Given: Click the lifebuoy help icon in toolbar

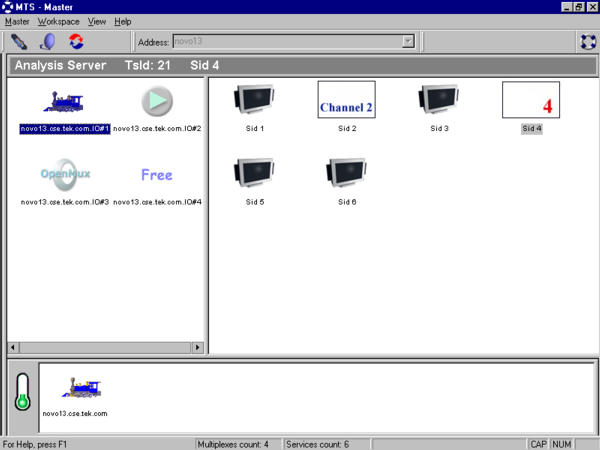Looking at the screenshot, I should pos(588,42).
